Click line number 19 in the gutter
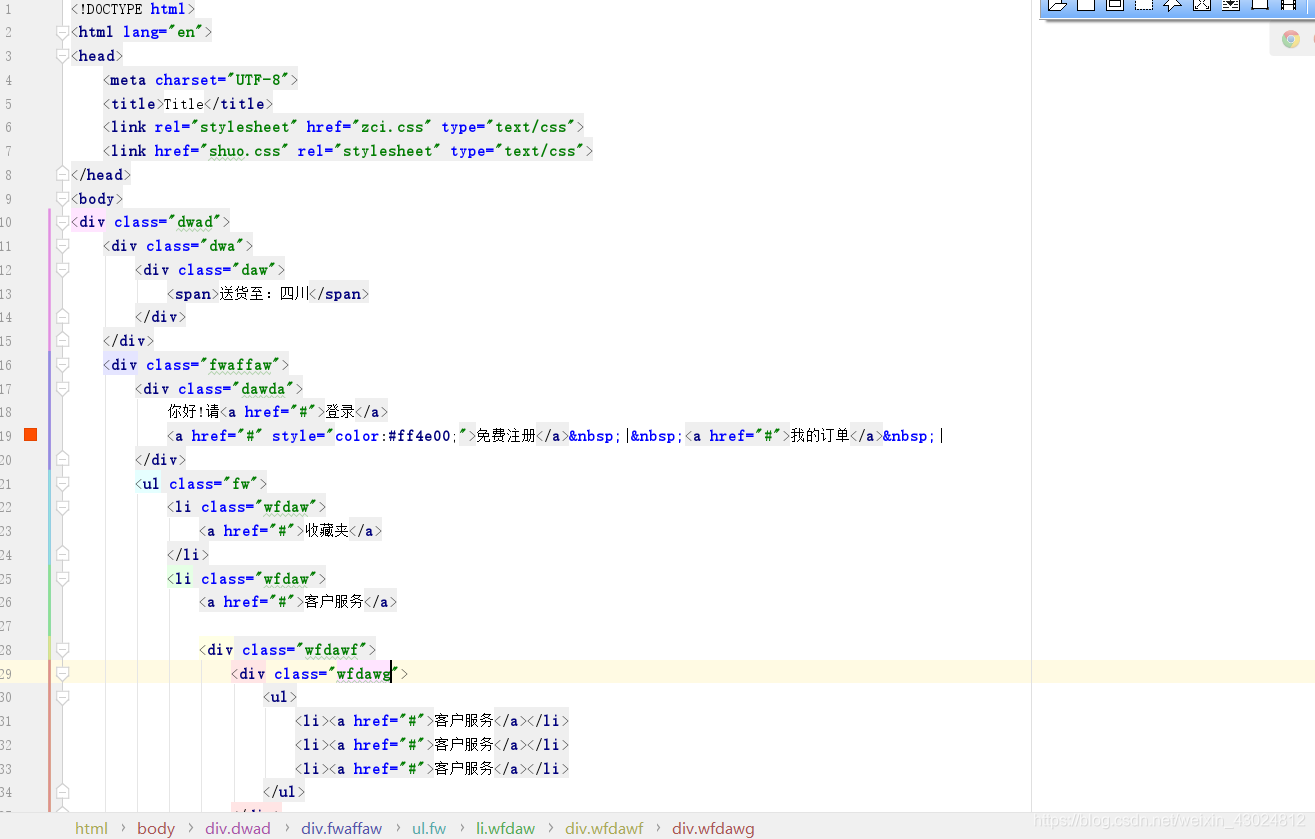 click(x=6, y=436)
